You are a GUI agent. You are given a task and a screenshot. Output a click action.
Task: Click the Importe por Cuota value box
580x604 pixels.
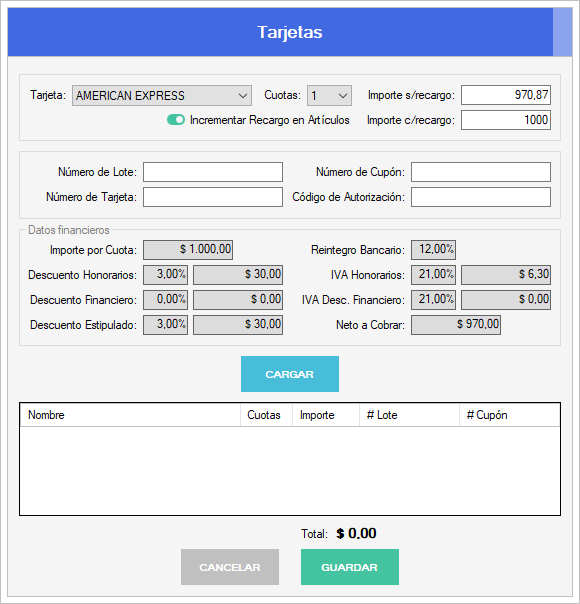[x=188, y=250]
